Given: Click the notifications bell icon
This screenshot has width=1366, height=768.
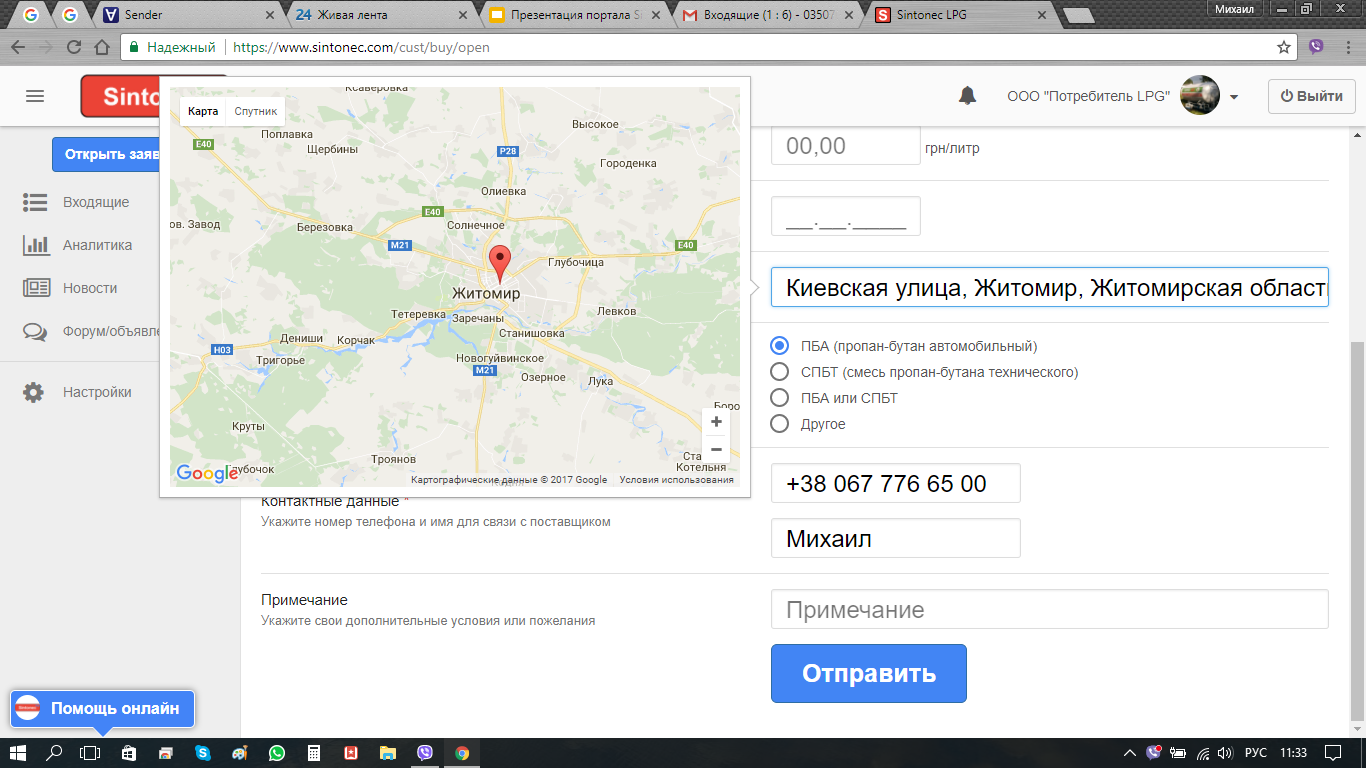Looking at the screenshot, I should [x=967, y=96].
